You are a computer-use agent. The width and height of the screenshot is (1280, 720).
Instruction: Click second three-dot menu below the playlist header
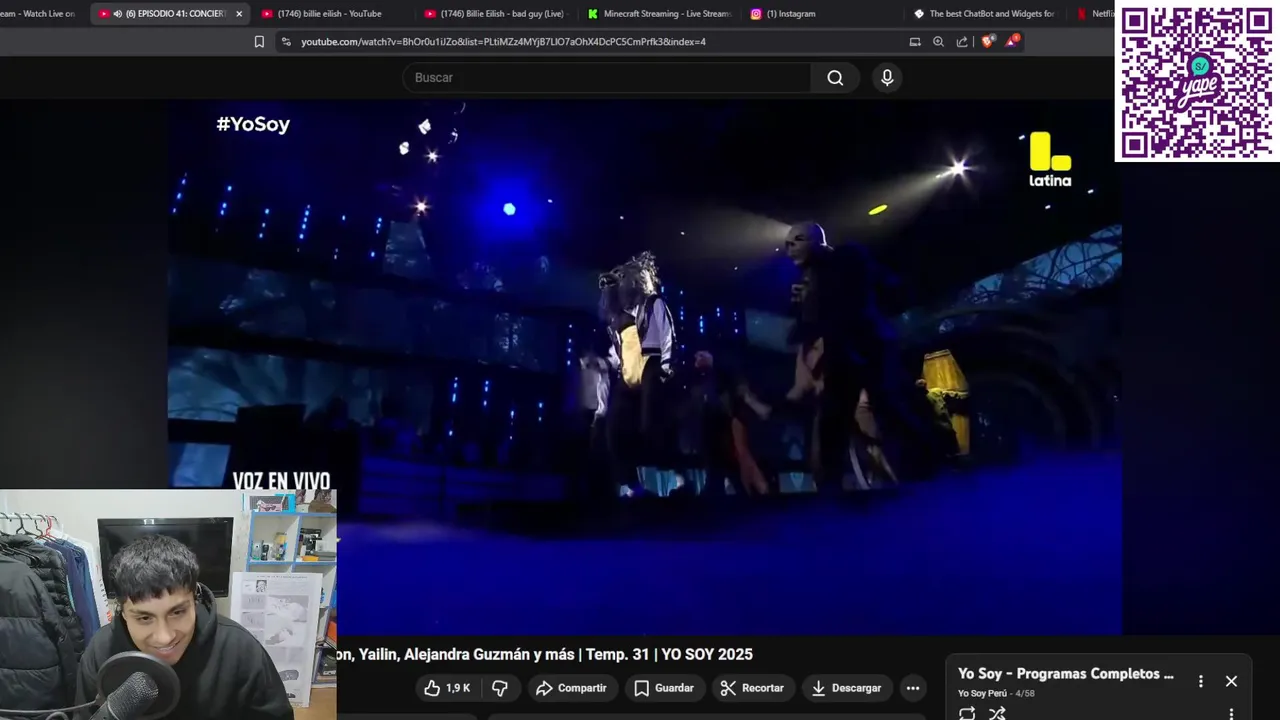[1231, 713]
